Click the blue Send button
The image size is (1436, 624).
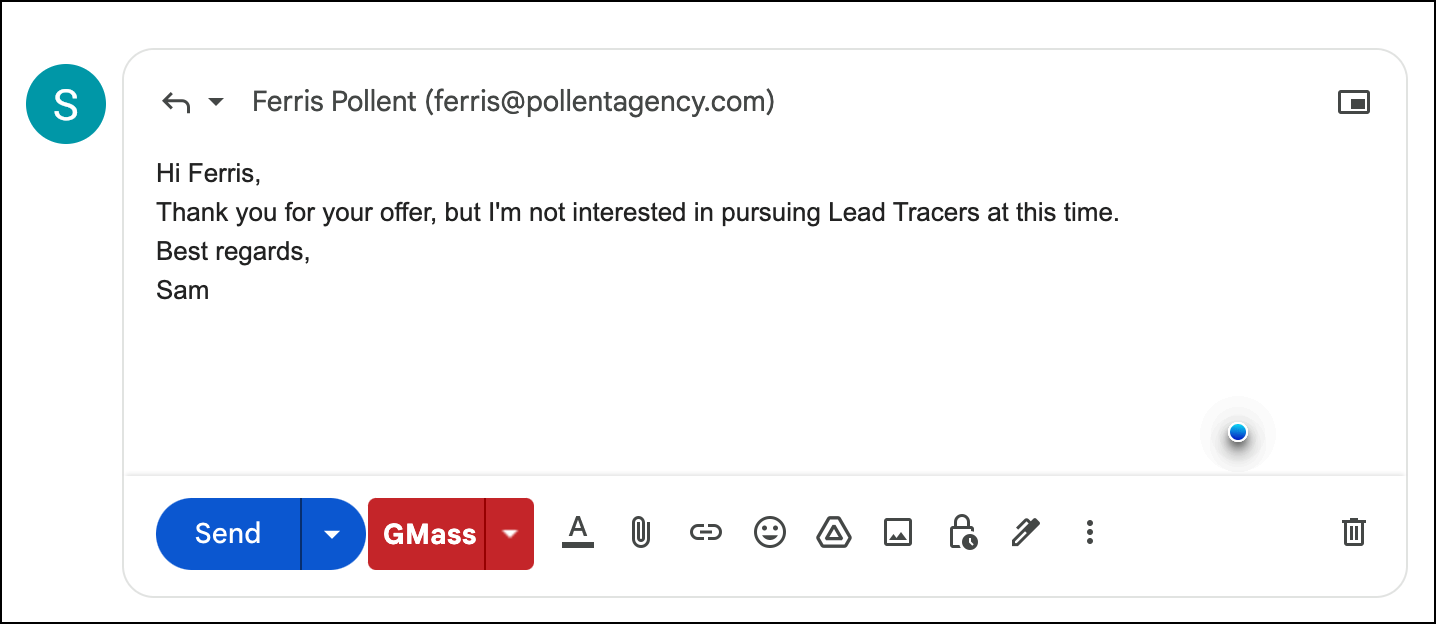click(228, 534)
